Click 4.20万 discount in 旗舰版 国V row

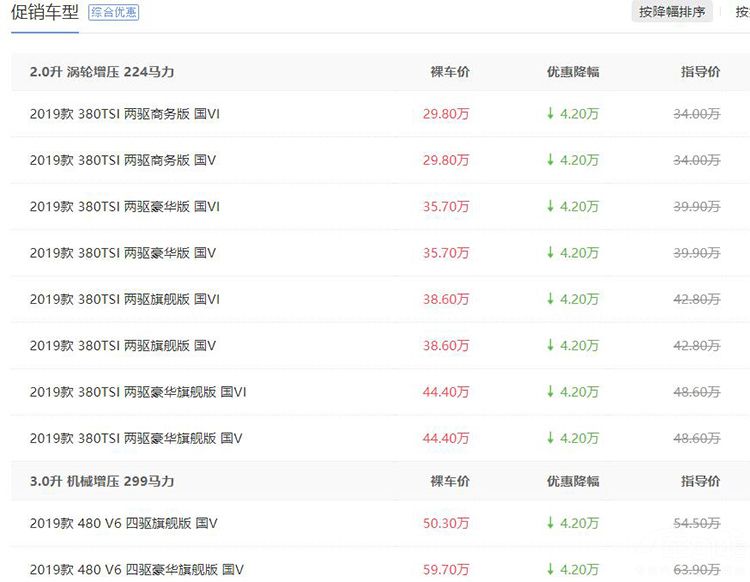pyautogui.click(x=579, y=346)
